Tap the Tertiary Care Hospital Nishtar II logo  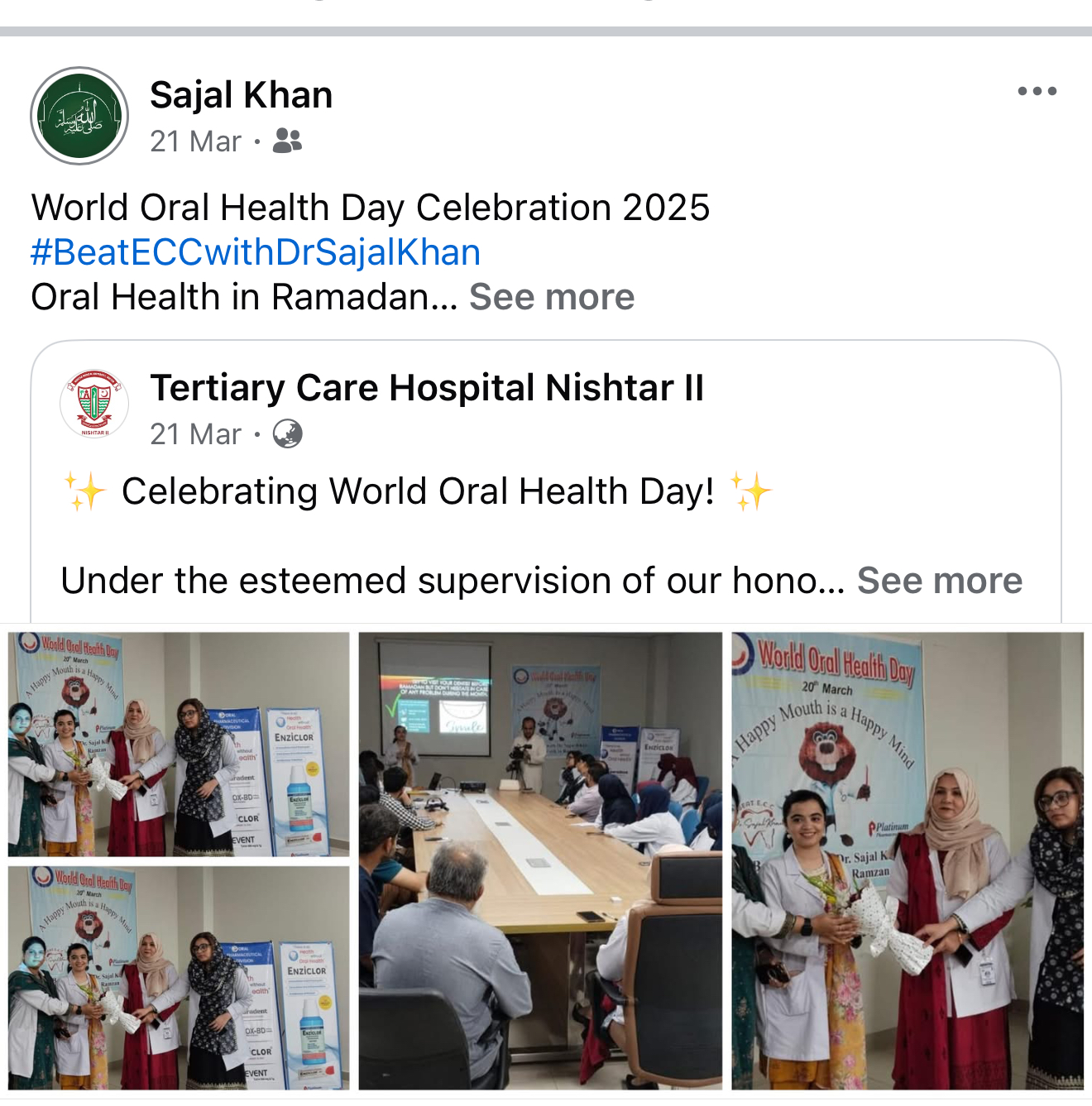point(94,404)
